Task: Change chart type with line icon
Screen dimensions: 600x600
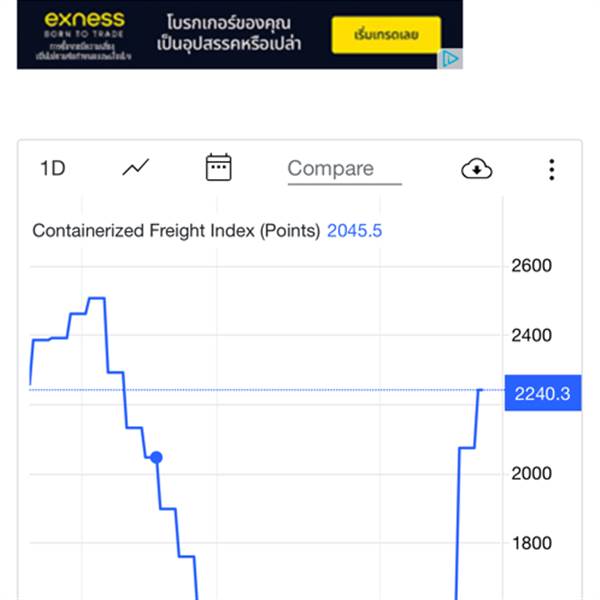Action: tap(136, 168)
